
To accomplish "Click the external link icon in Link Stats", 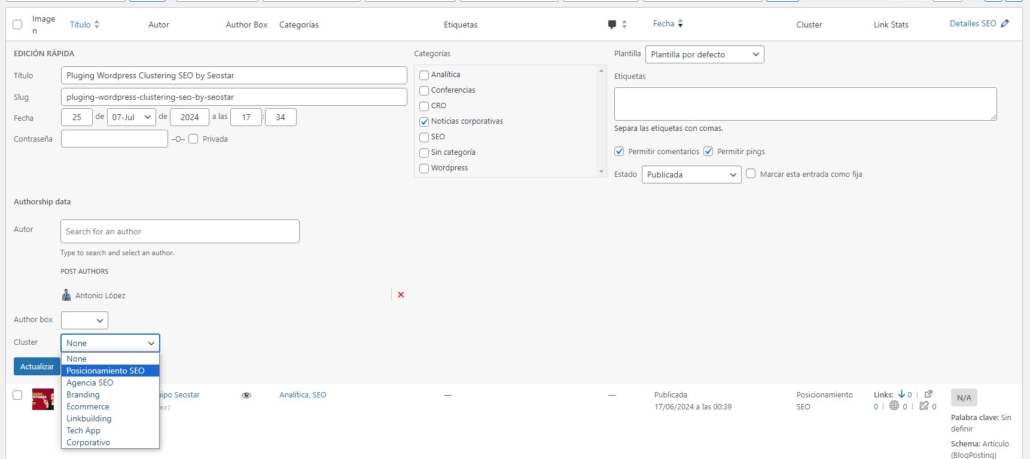I will pyautogui.click(x=928, y=394).
